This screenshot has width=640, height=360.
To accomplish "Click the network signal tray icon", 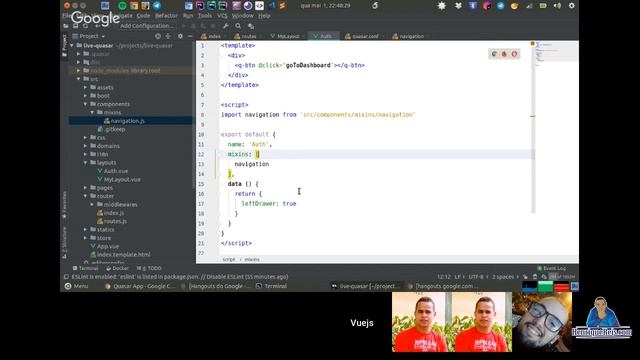I will pyautogui.click(x=529, y=6).
